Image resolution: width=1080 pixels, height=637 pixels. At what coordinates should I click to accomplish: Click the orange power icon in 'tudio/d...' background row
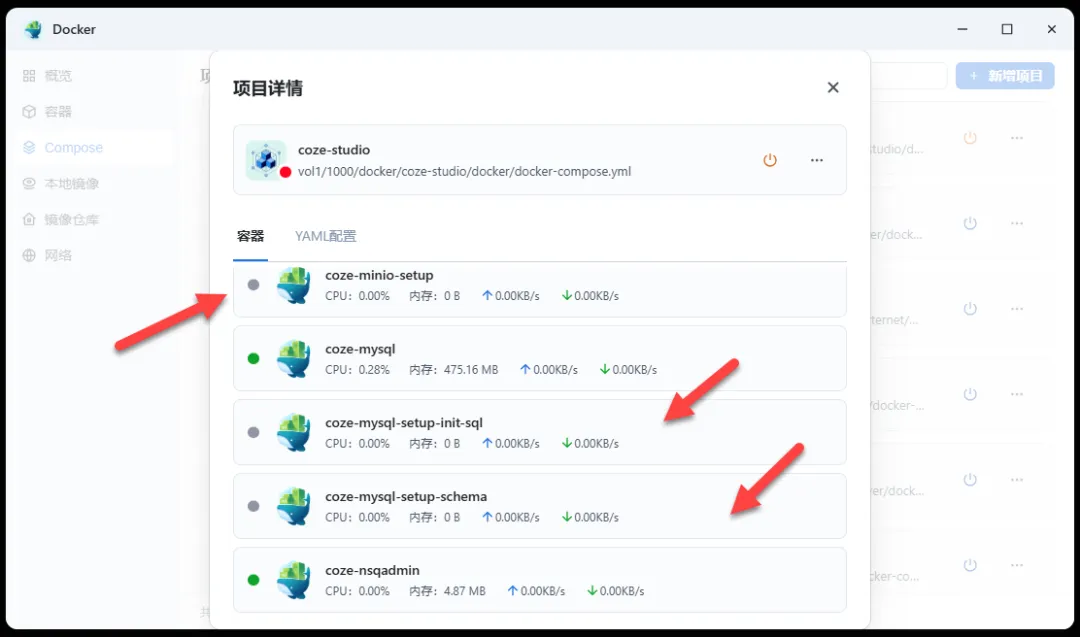tap(970, 138)
